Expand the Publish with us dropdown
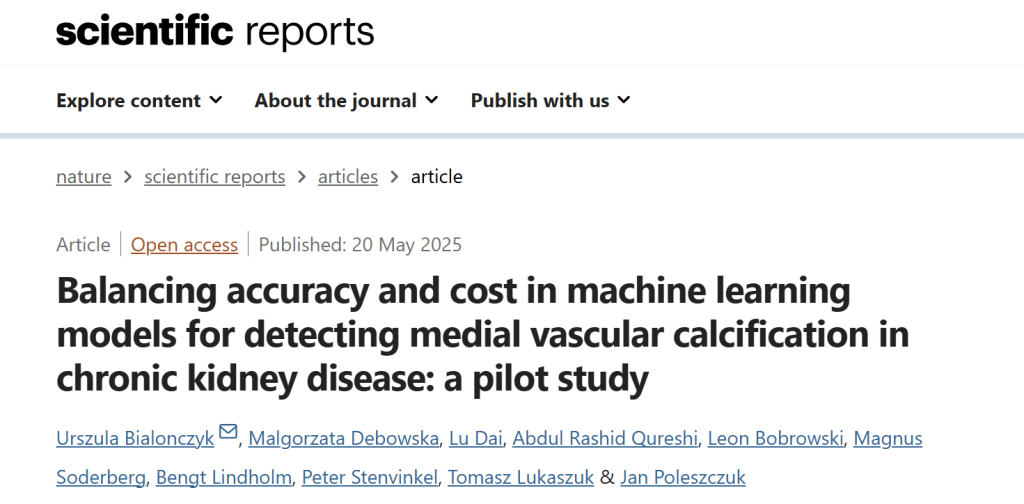The width and height of the screenshot is (1024, 504). [551, 101]
